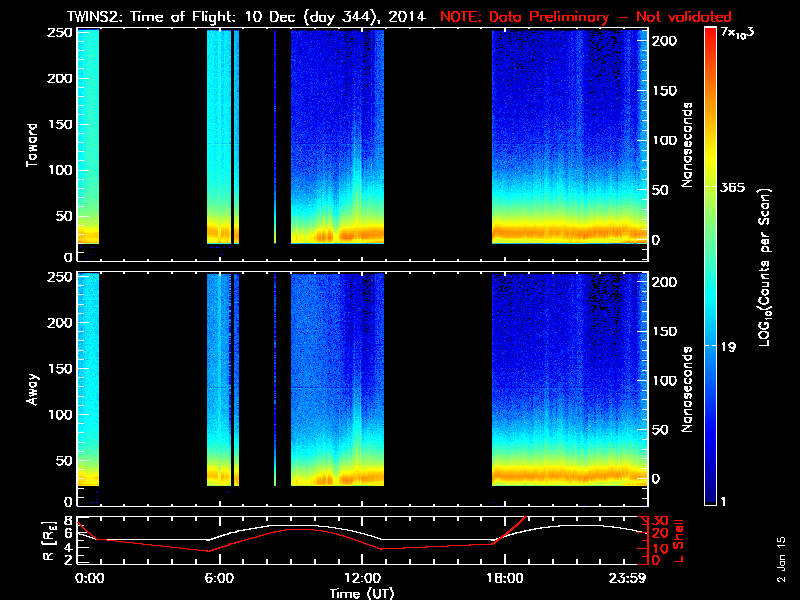Viewport: 800px width, 600px height.
Task: Click the Nanoseconds label beside the Away panel
Action: click(688, 389)
